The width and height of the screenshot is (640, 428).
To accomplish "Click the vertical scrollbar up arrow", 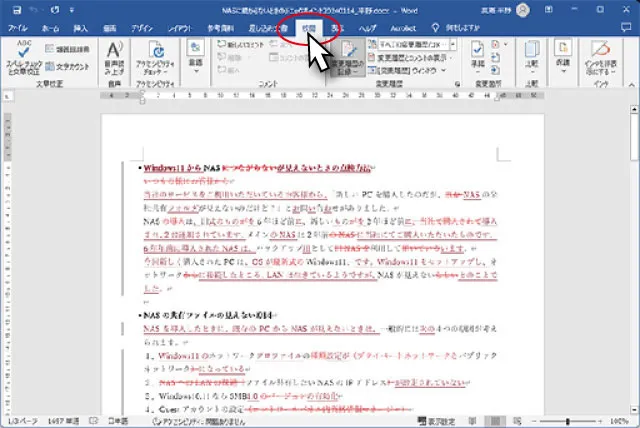I will (634, 109).
